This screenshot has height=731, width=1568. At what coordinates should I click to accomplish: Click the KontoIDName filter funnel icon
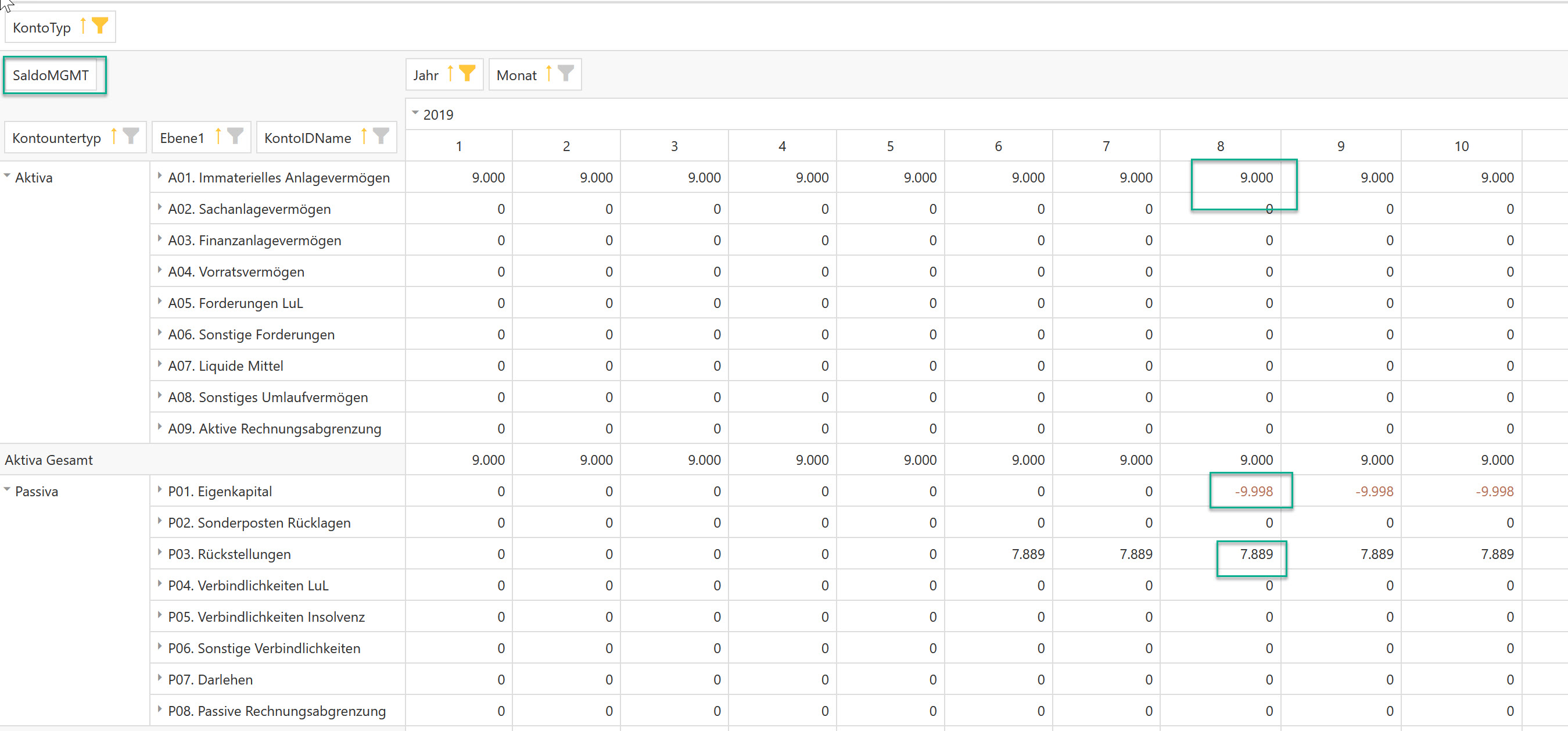(381, 137)
